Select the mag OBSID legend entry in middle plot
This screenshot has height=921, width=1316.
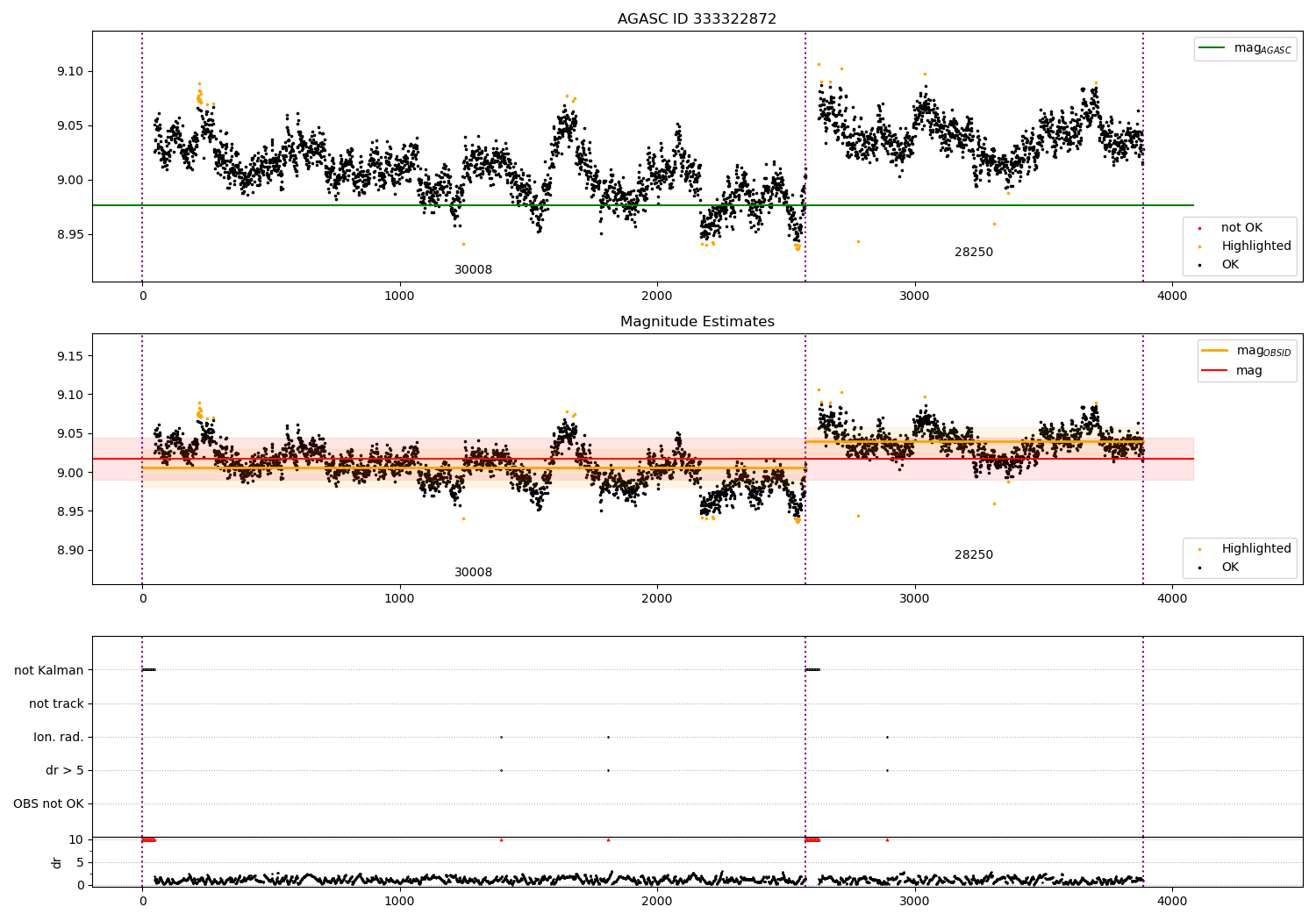tap(1247, 351)
